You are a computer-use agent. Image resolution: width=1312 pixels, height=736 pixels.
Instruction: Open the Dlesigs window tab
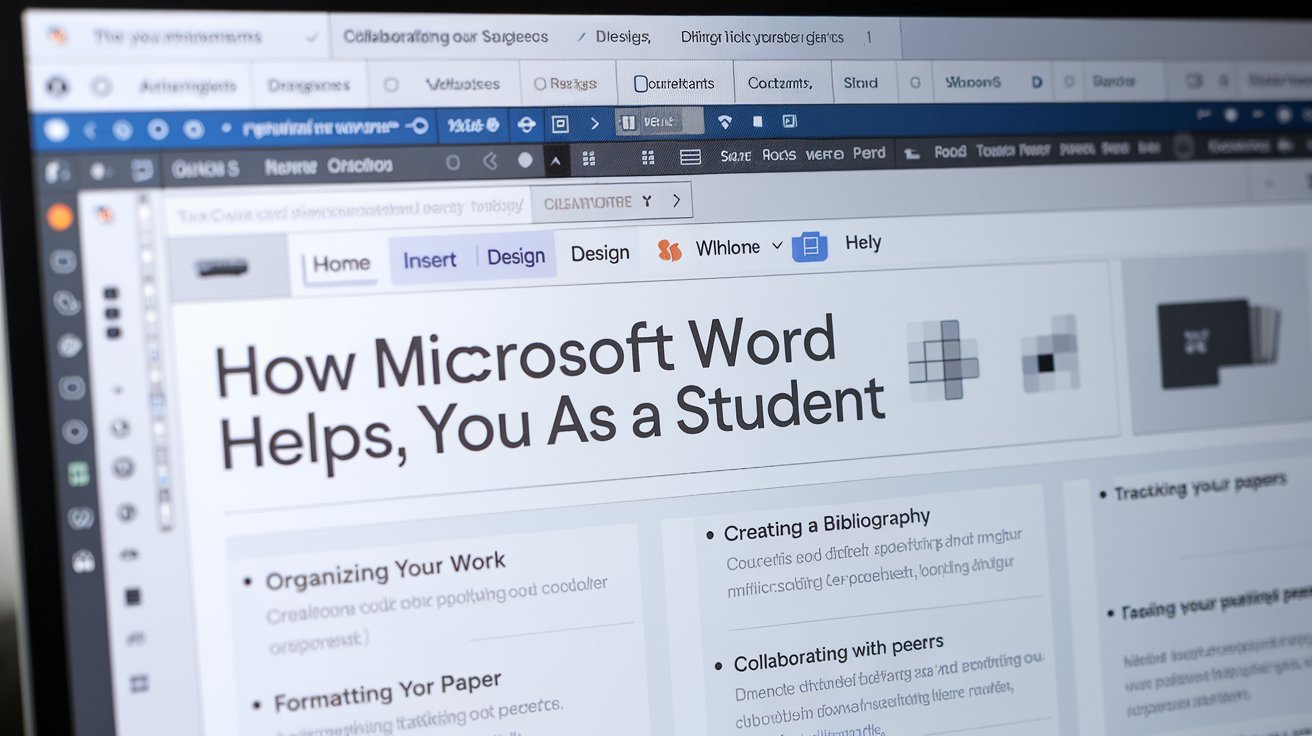point(623,37)
